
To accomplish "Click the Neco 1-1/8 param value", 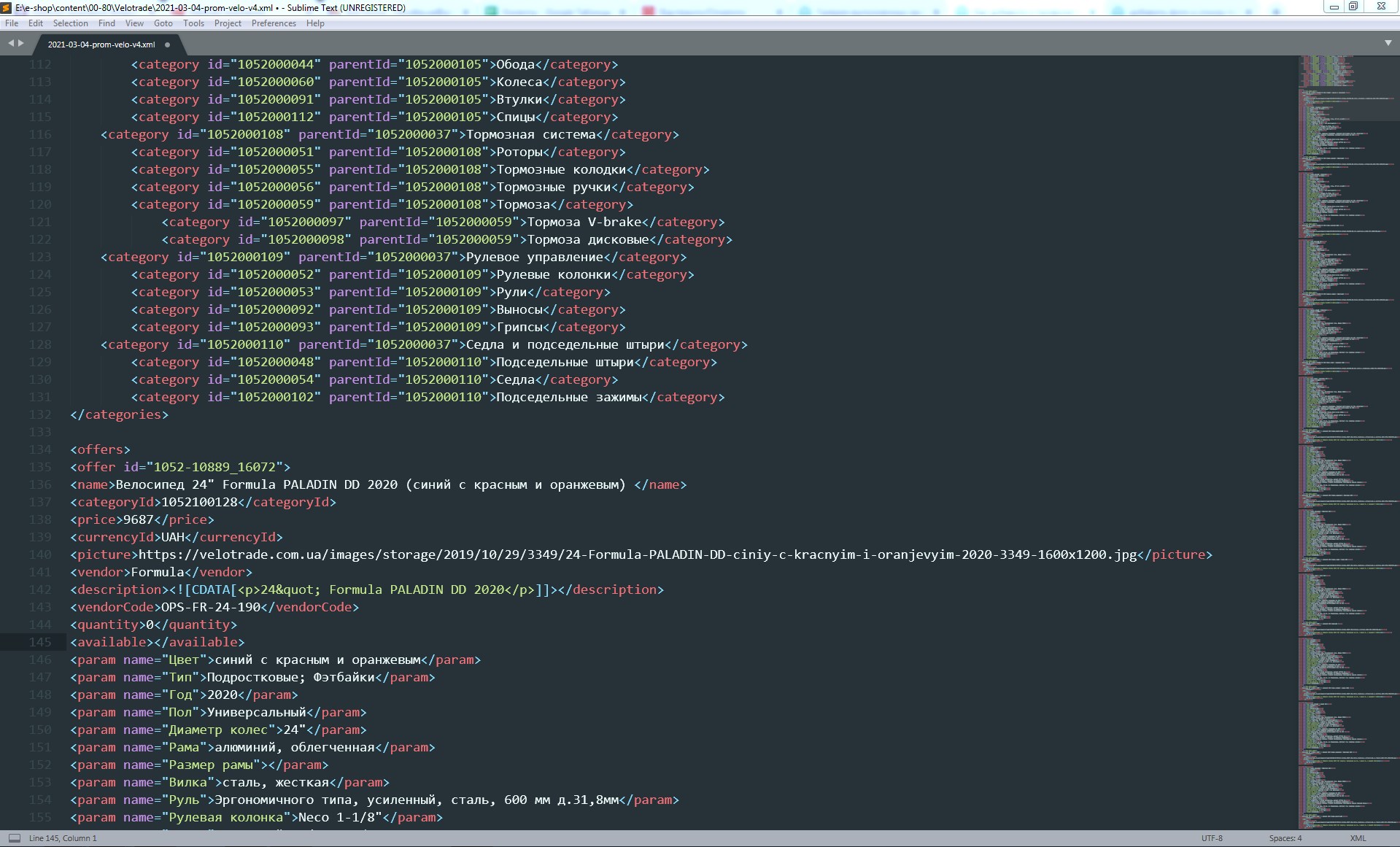I will pos(340,817).
